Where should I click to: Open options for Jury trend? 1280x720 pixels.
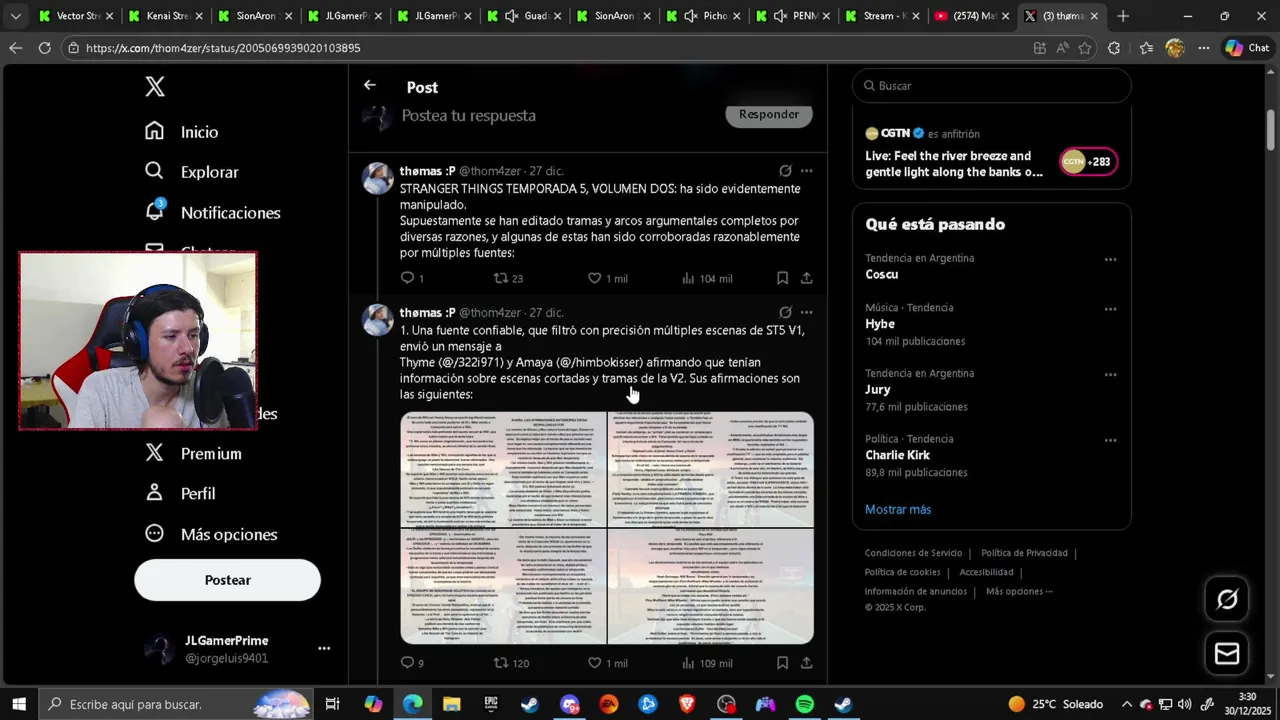point(1110,375)
